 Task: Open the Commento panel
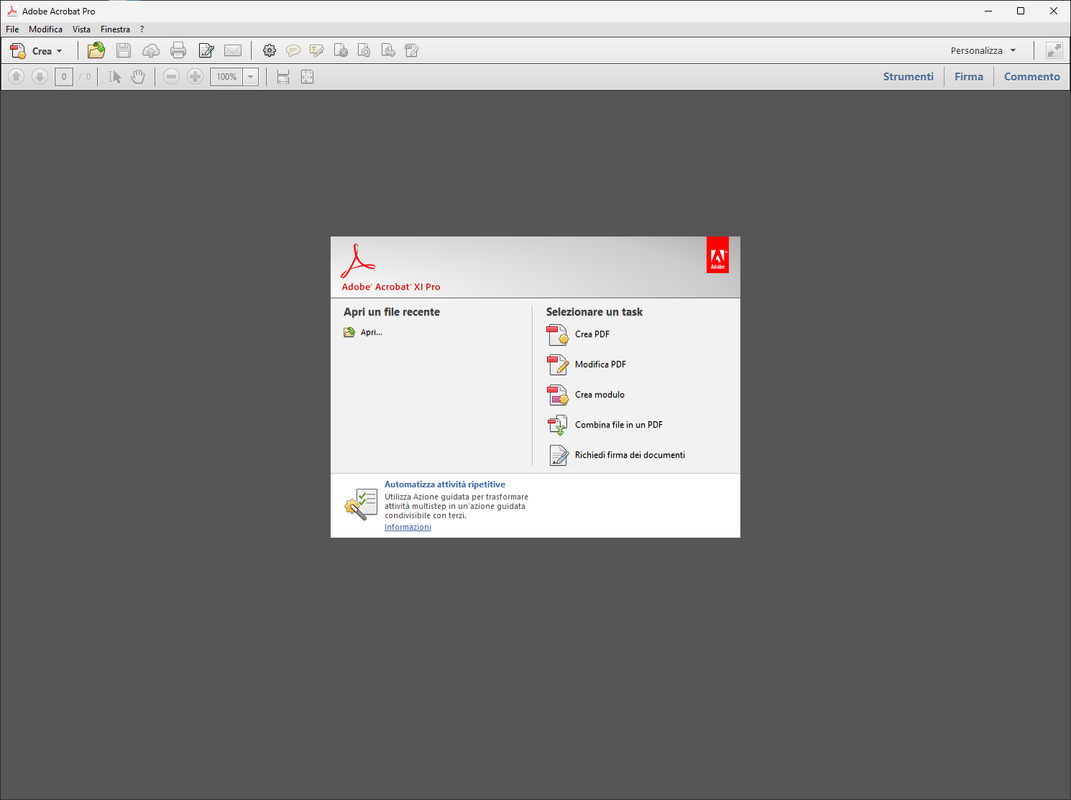[x=1031, y=77]
